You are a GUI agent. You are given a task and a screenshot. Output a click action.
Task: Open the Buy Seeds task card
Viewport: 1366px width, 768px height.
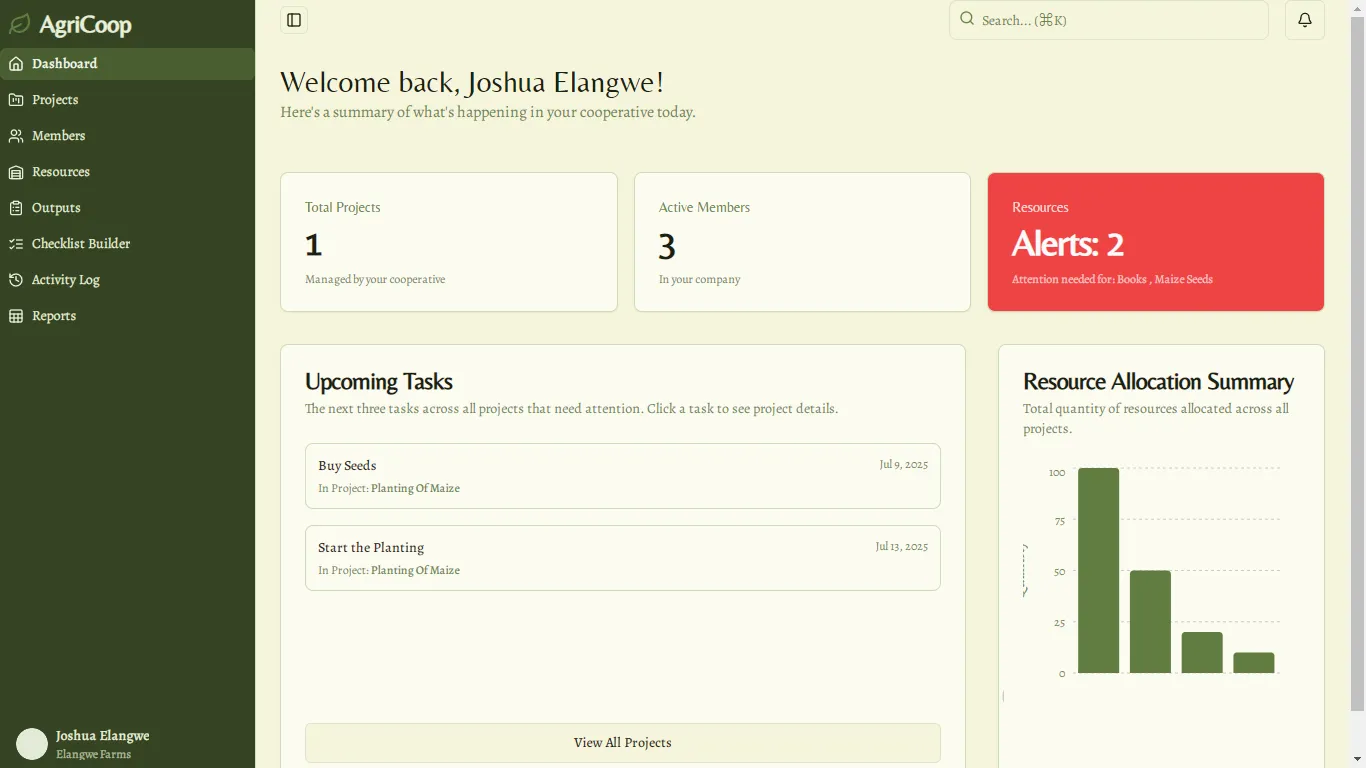coord(623,476)
